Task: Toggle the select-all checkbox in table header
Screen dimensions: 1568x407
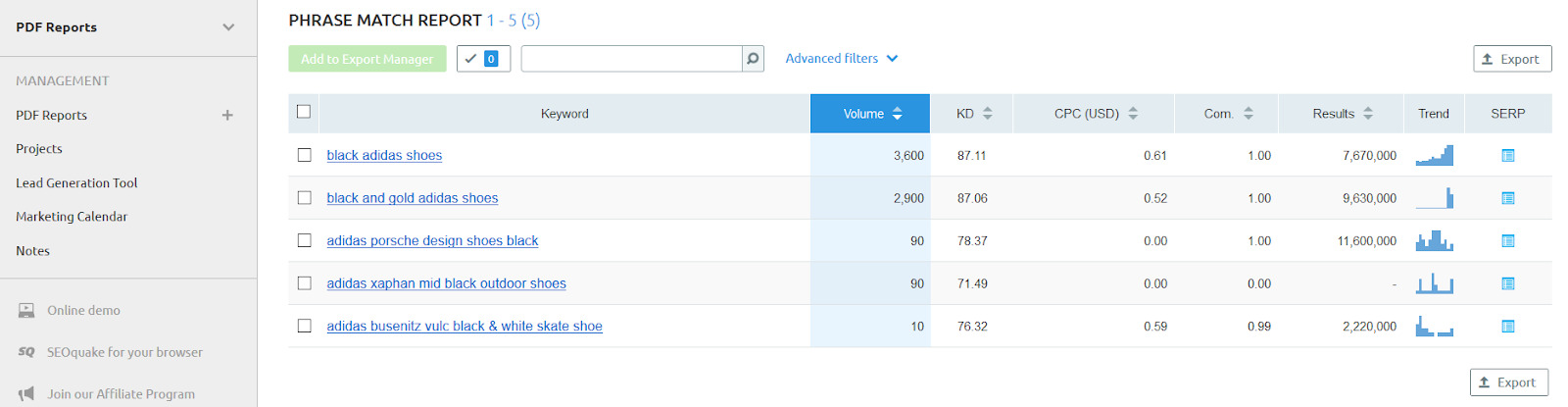Action: tap(304, 112)
